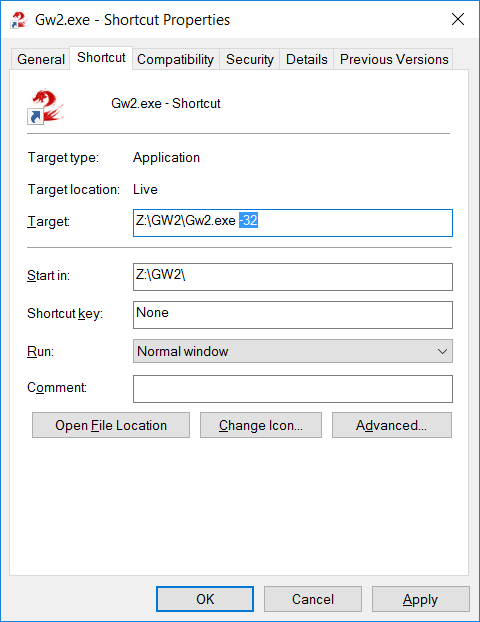The height and width of the screenshot is (622, 480).
Task: Click the 'Application' target type value
Action: [x=166, y=158]
